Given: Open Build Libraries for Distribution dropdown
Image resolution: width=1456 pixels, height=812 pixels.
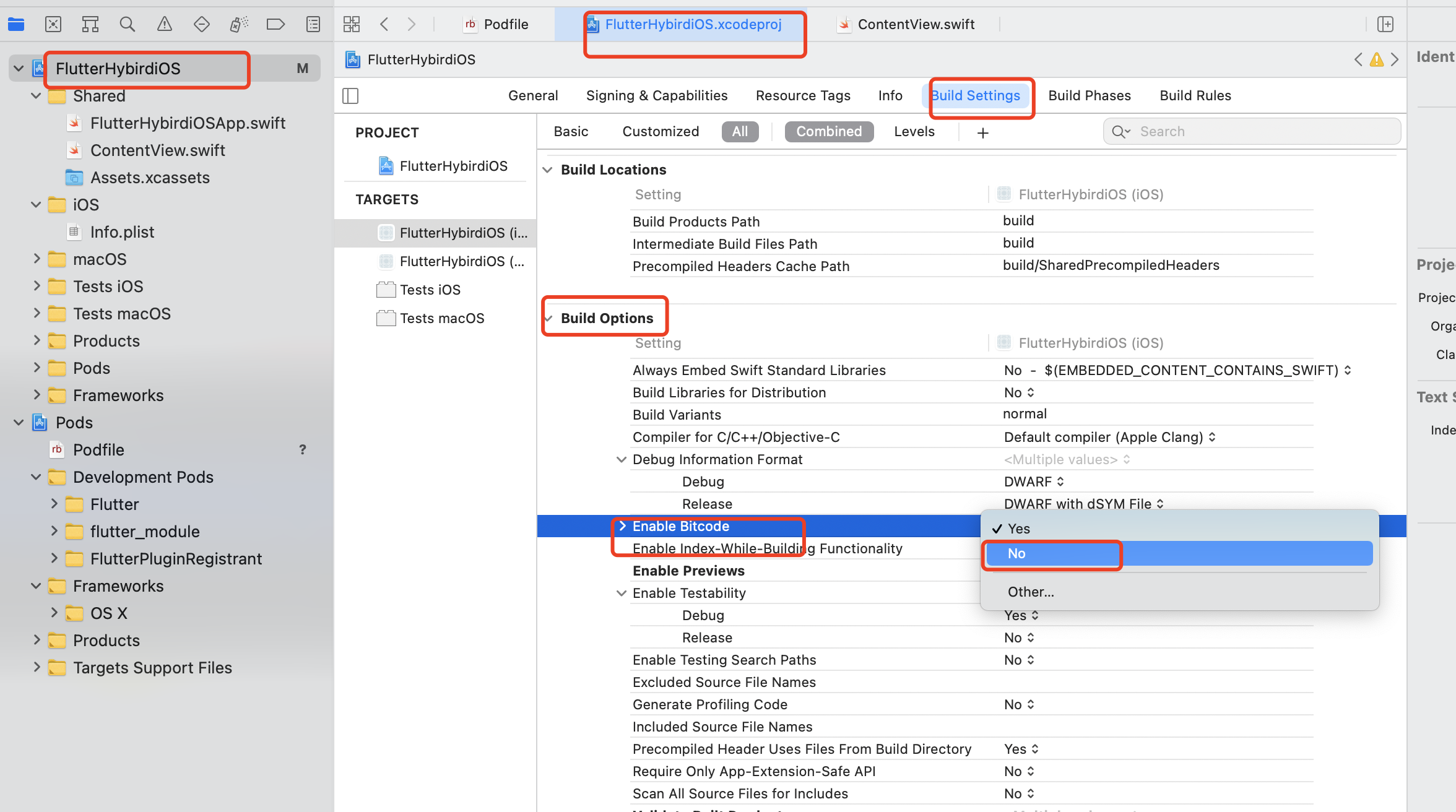Looking at the screenshot, I should click(1019, 392).
